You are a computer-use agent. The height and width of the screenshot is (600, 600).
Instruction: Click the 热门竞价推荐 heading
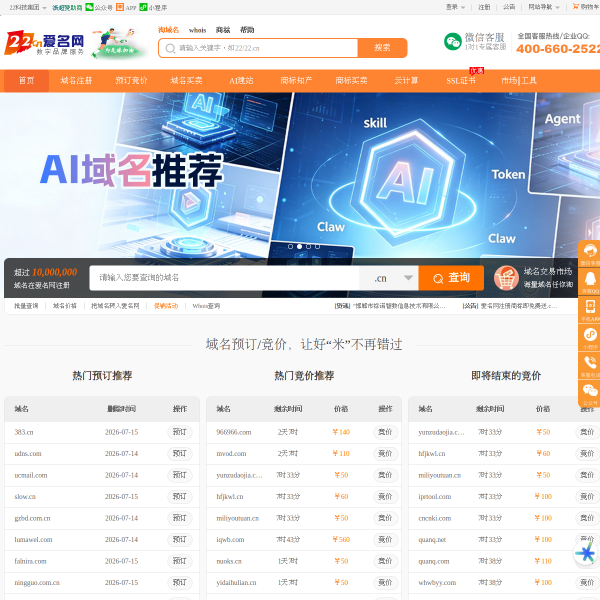304,375
